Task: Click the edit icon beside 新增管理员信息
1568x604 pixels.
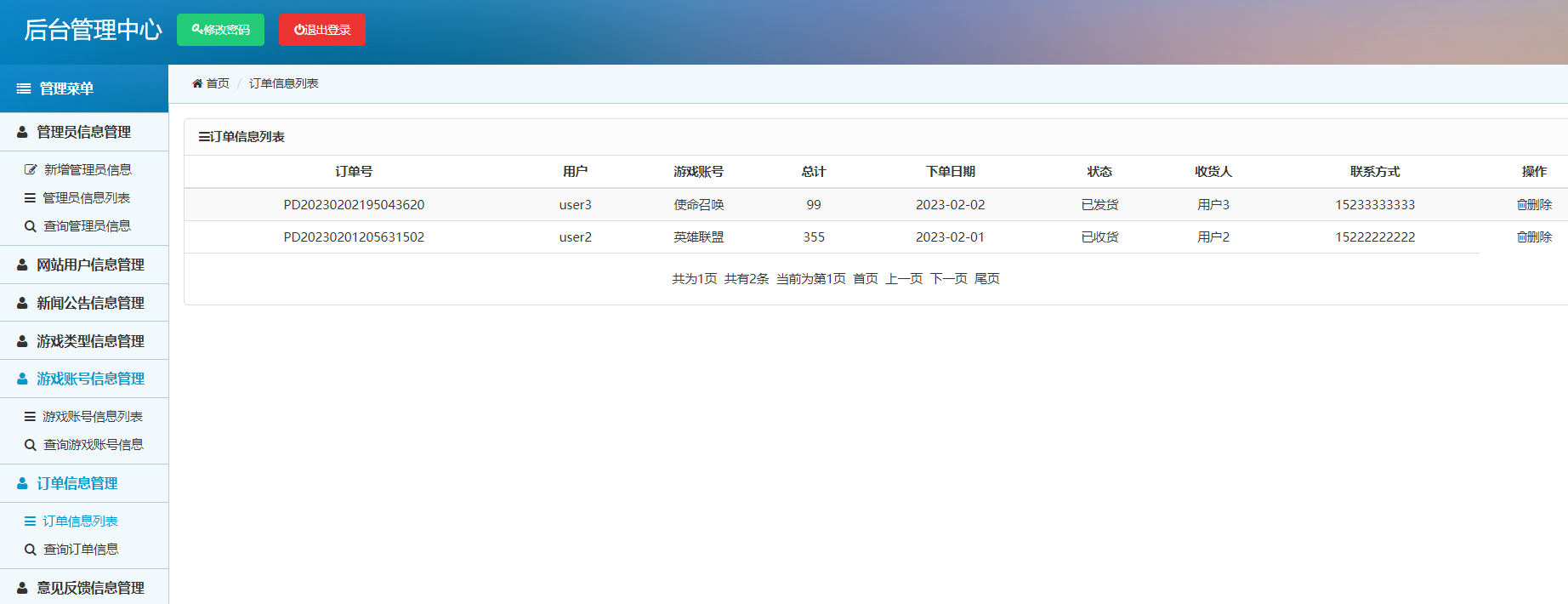Action: [x=31, y=169]
